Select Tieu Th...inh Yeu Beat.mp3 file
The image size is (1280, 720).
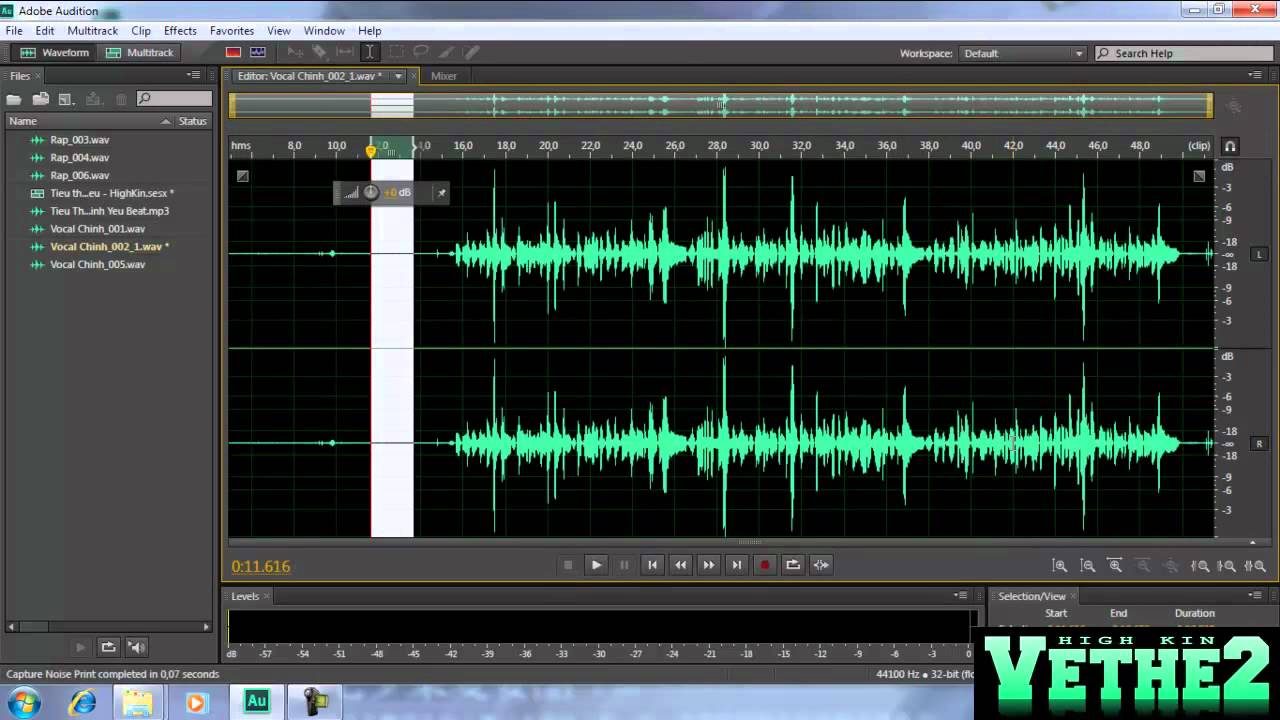(109, 211)
